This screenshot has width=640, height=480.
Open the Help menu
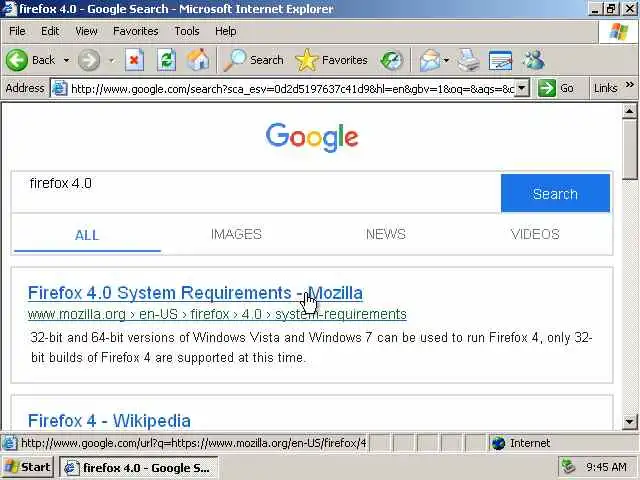[x=226, y=31]
